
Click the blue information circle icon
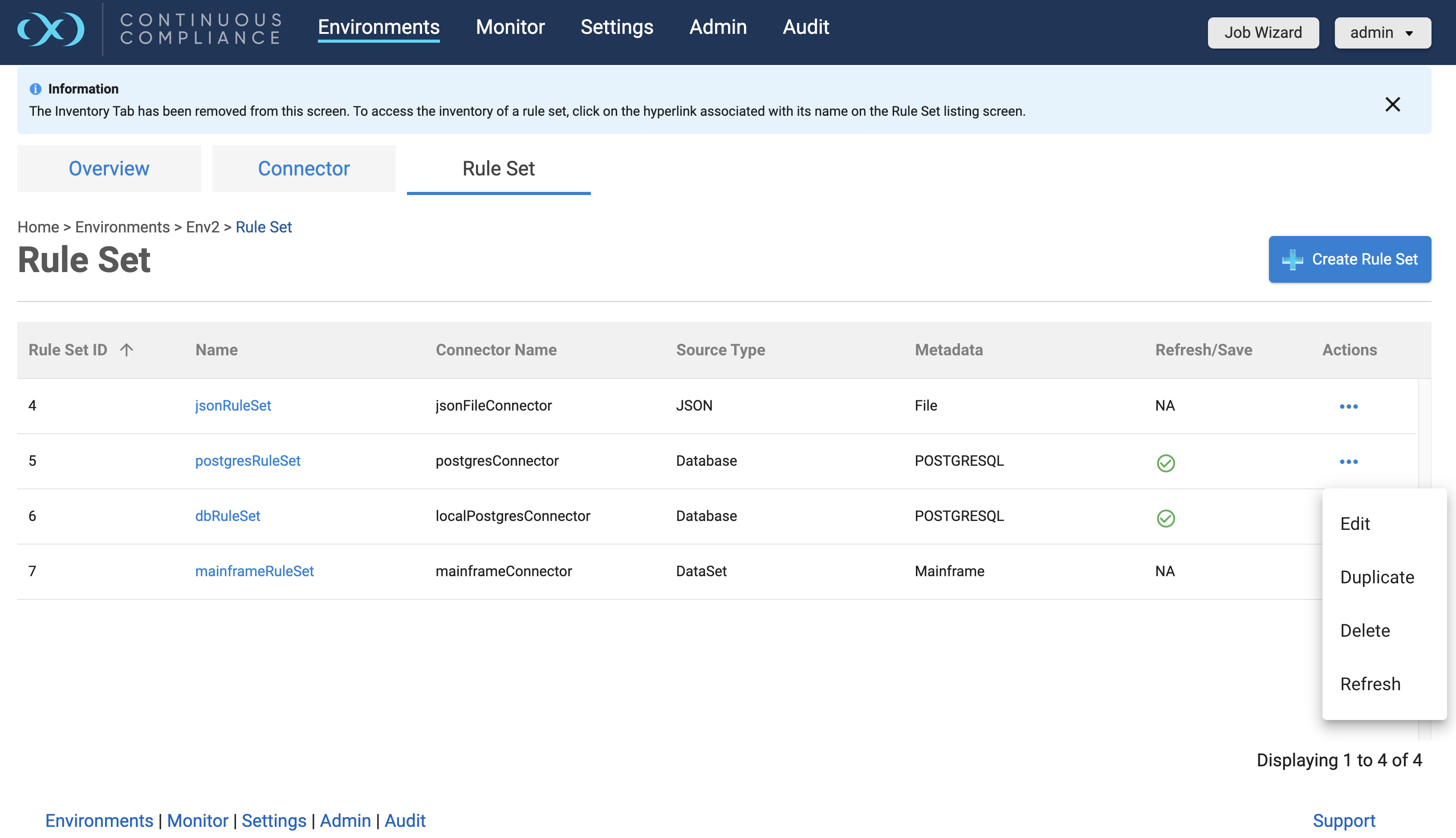[x=35, y=89]
